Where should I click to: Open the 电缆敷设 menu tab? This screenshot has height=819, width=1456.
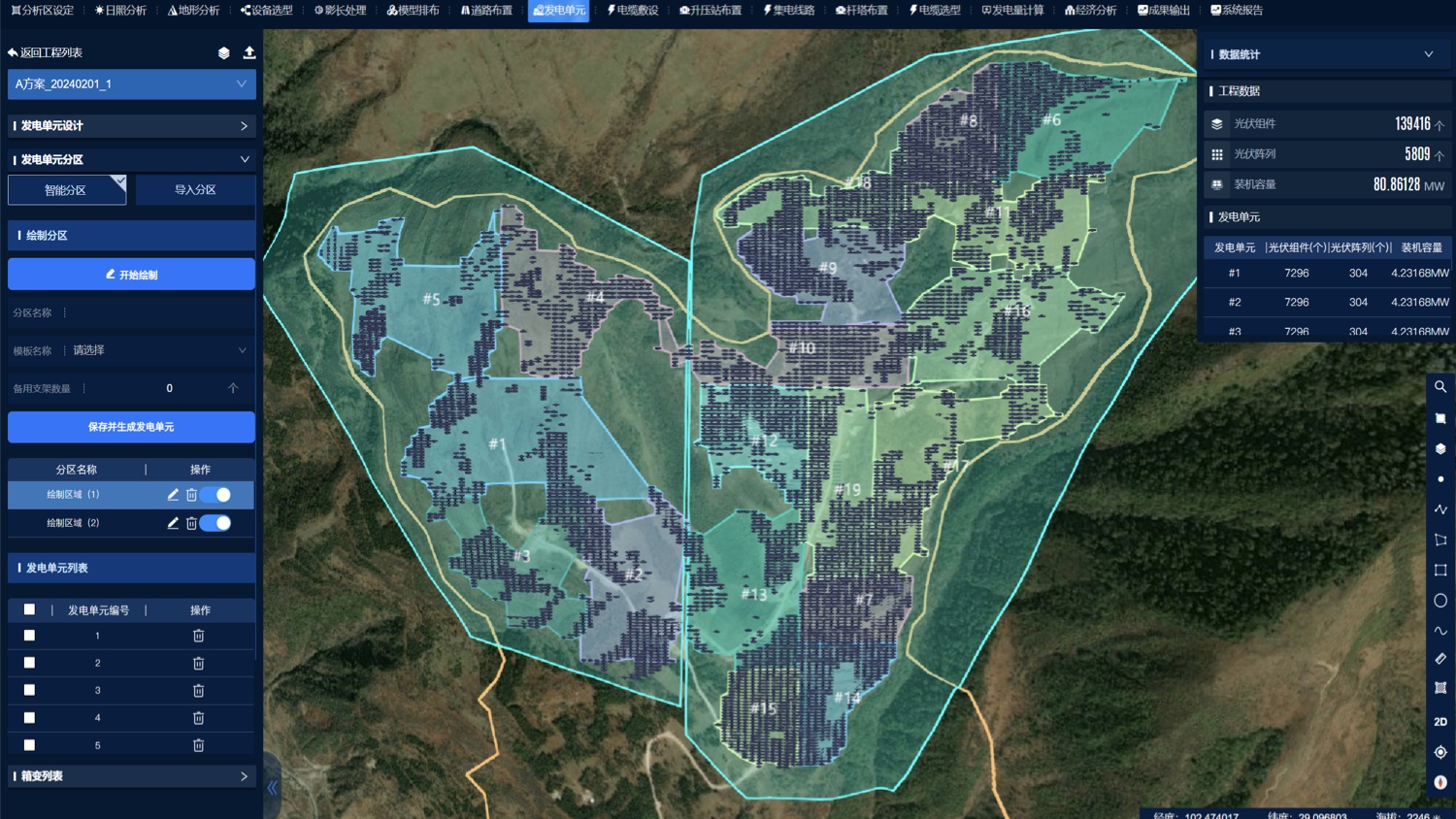(x=633, y=10)
